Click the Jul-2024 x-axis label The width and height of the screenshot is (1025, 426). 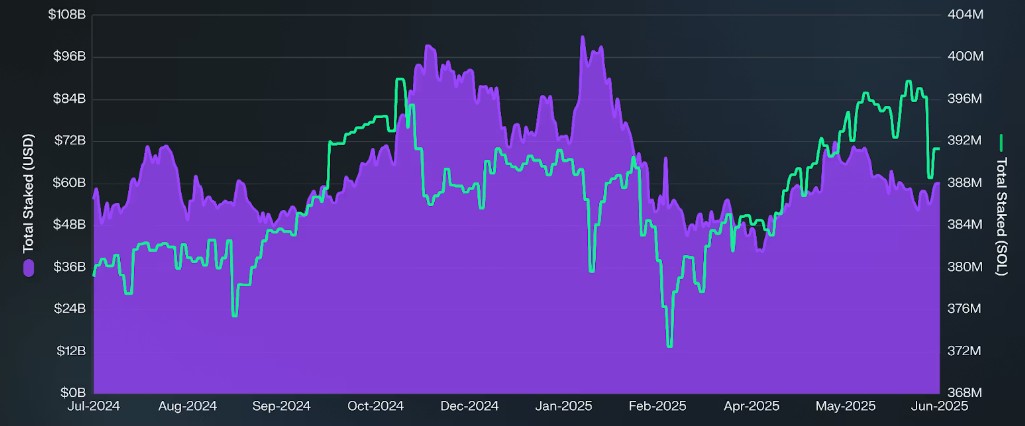pyautogui.click(x=93, y=406)
